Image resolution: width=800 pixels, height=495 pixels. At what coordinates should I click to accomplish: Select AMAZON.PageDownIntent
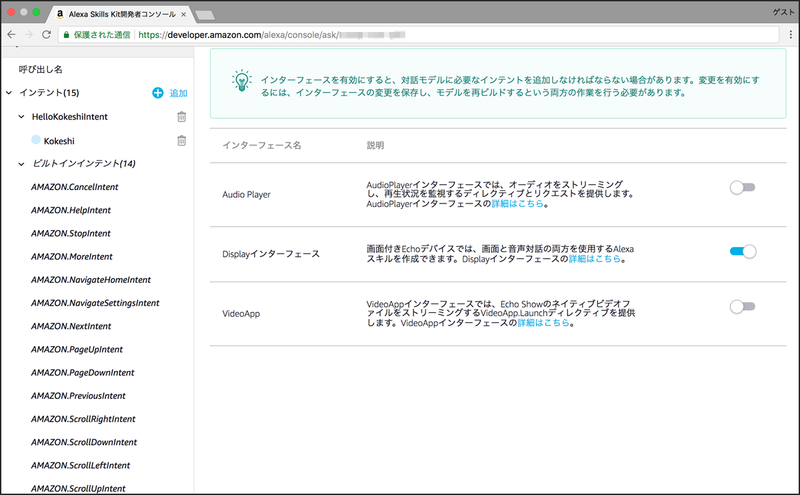point(83,373)
